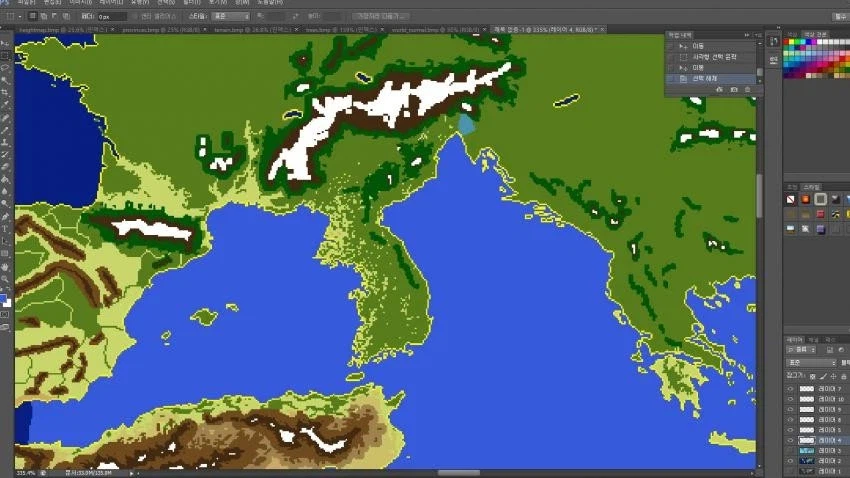This screenshot has width=850, height=478.
Task: Show hidden layer 2 via visibility box
Action: point(790,461)
